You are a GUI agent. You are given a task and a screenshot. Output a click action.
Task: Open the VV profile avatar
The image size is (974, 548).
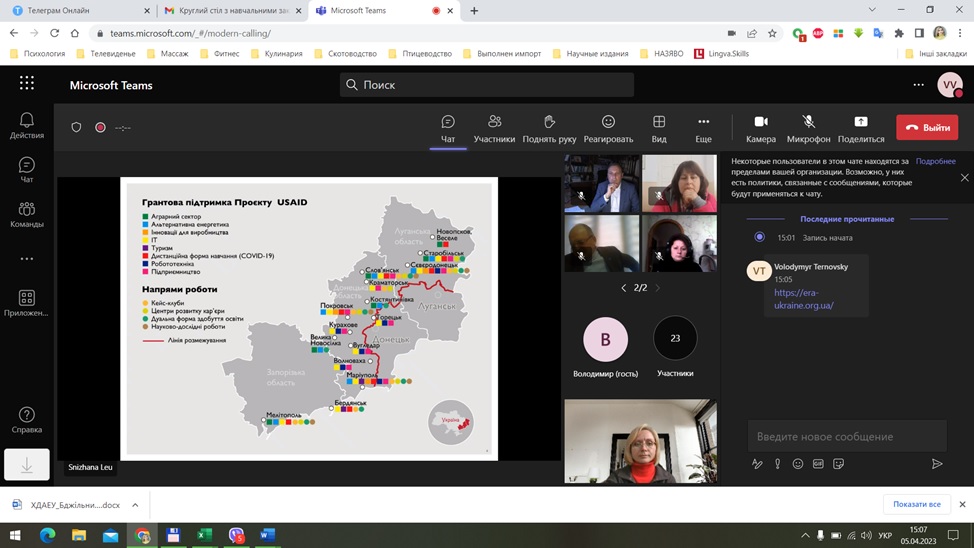[x=950, y=85]
